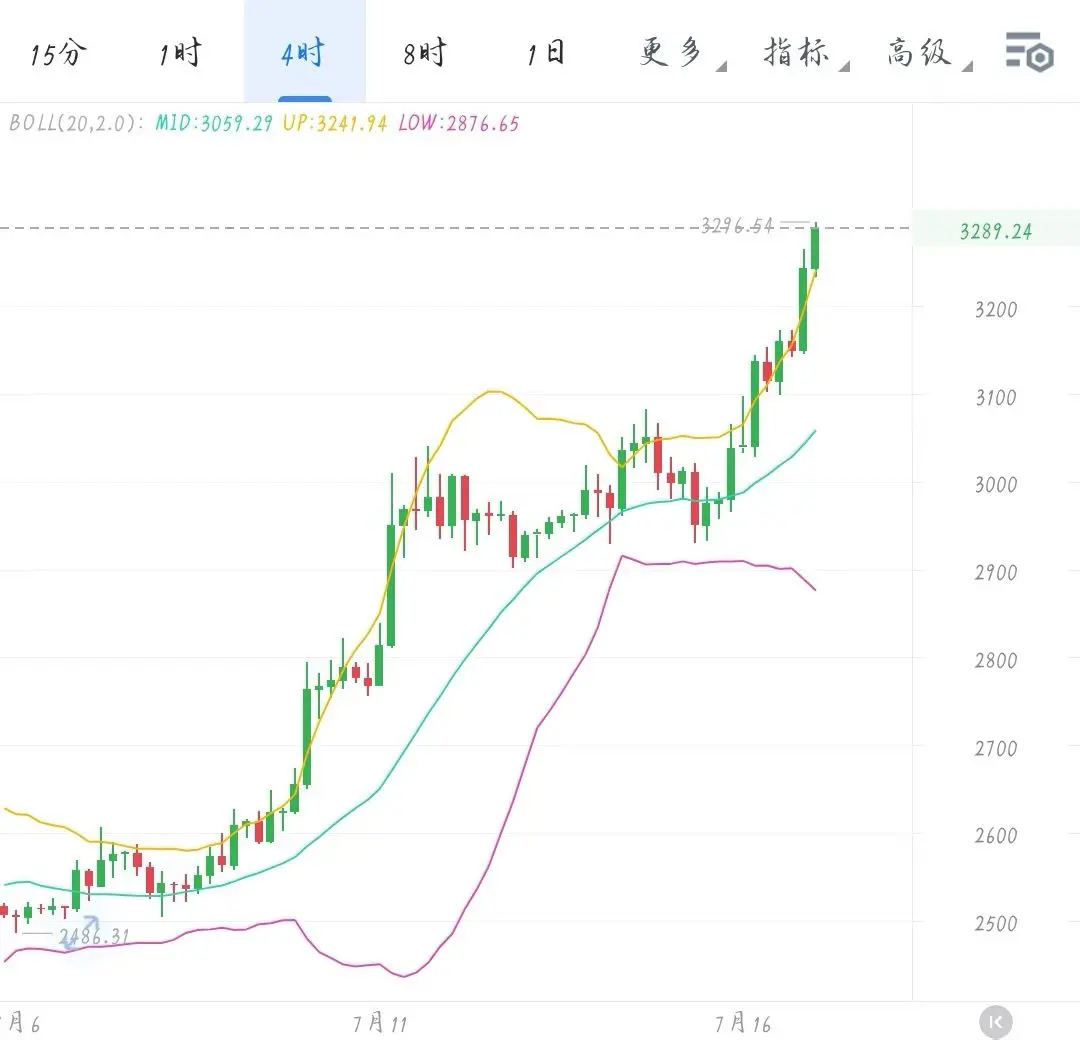Click the 3100 price axis label
The width and height of the screenshot is (1080, 1040).
click(x=996, y=397)
